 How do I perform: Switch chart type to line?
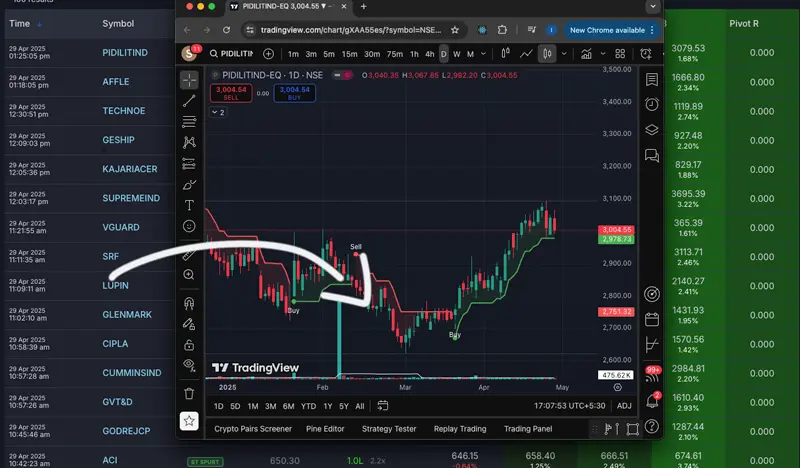pos(526,54)
